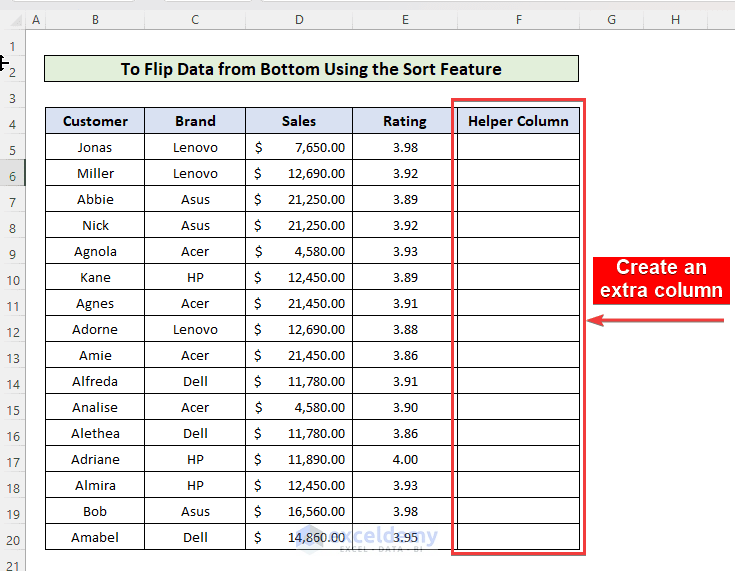This screenshot has width=735, height=571.
Task: Click Adriane's sales value 11,890.00
Action: click(299, 459)
